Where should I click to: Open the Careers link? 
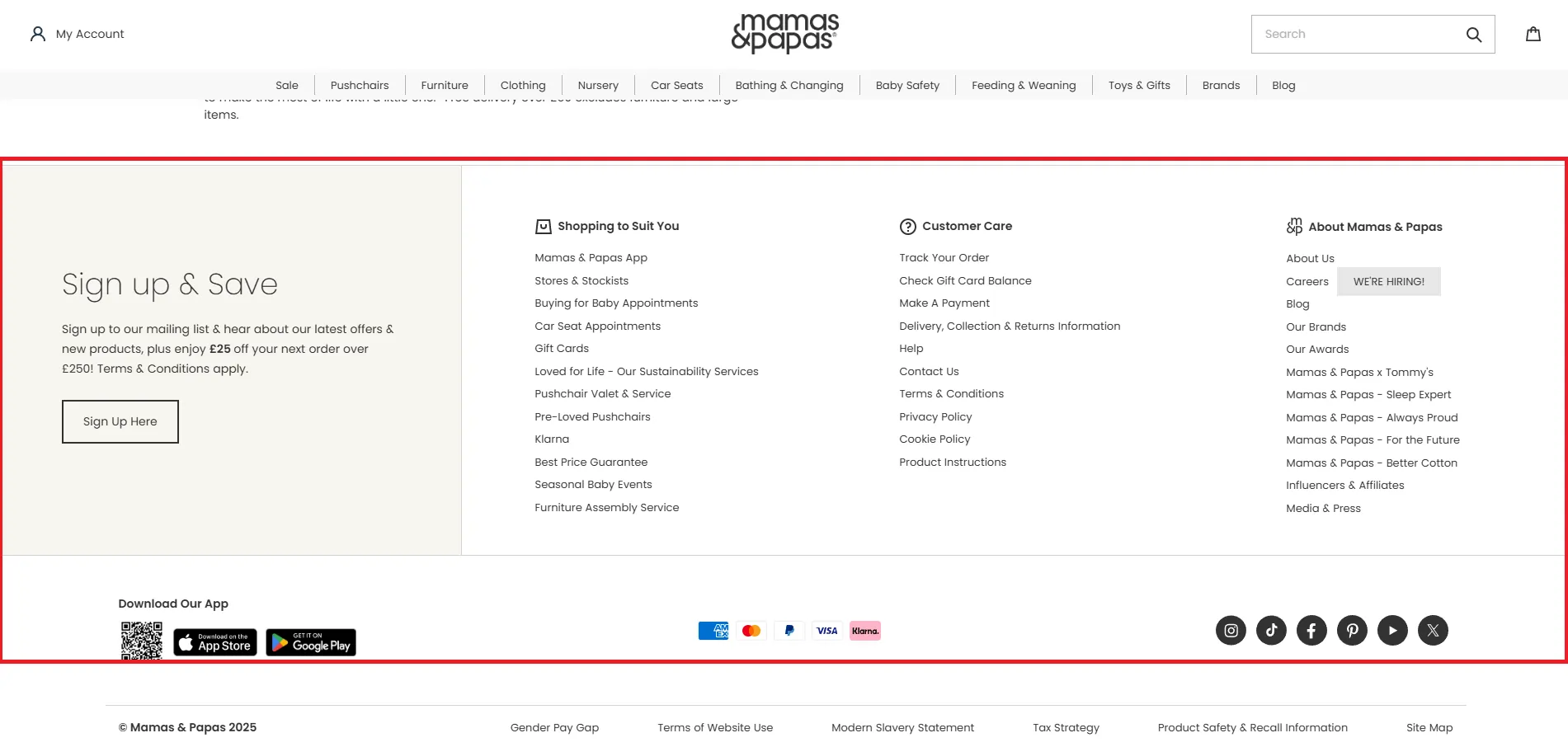click(x=1307, y=282)
